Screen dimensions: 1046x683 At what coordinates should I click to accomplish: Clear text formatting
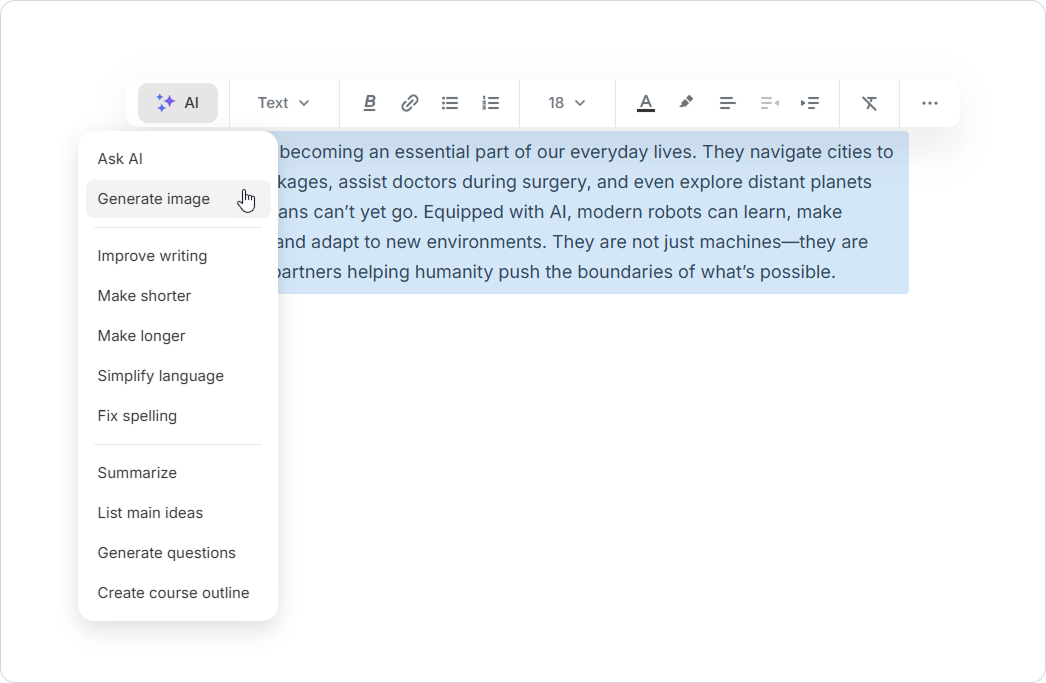870,103
